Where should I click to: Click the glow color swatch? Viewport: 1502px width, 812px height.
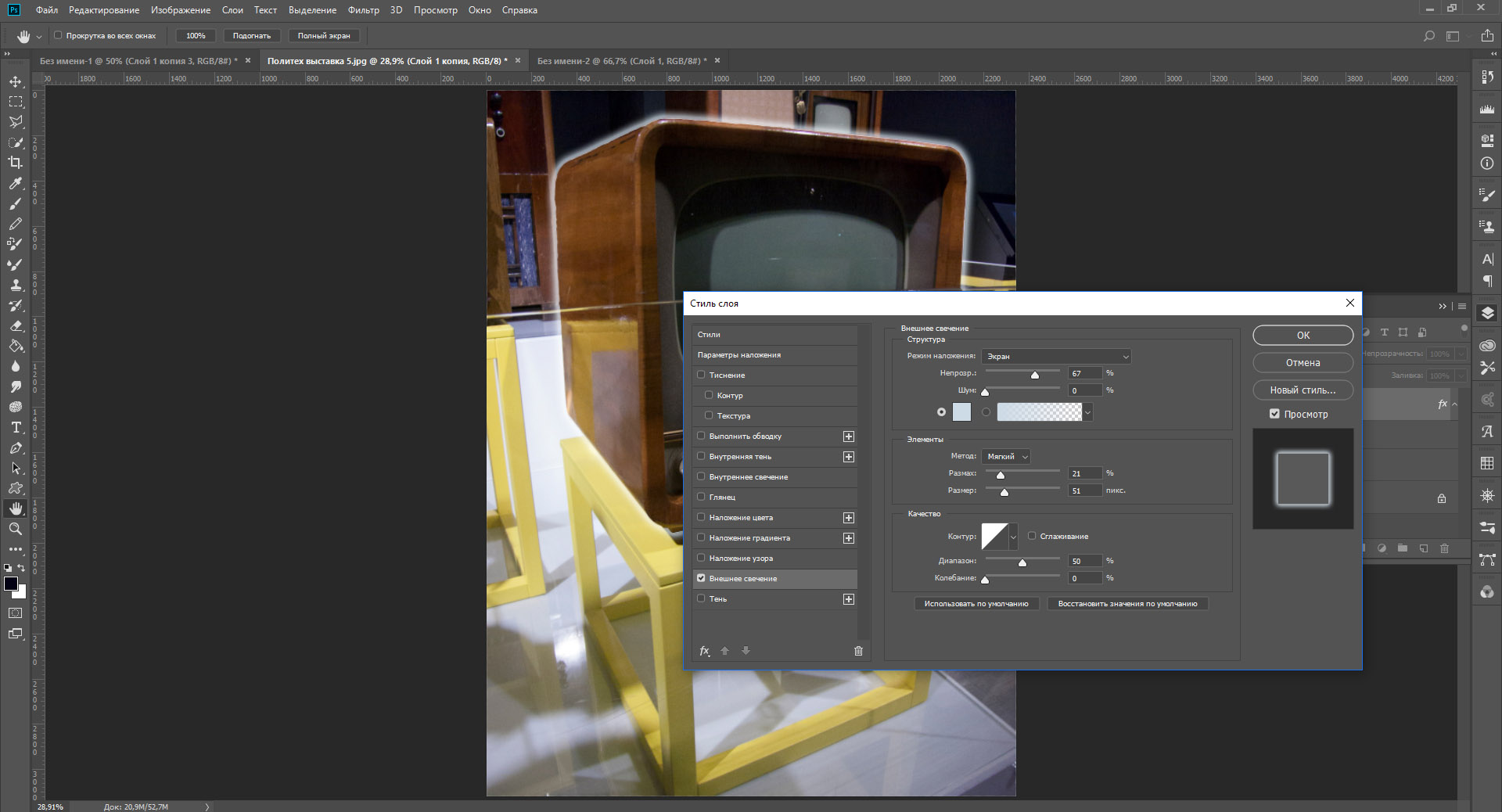coord(961,412)
